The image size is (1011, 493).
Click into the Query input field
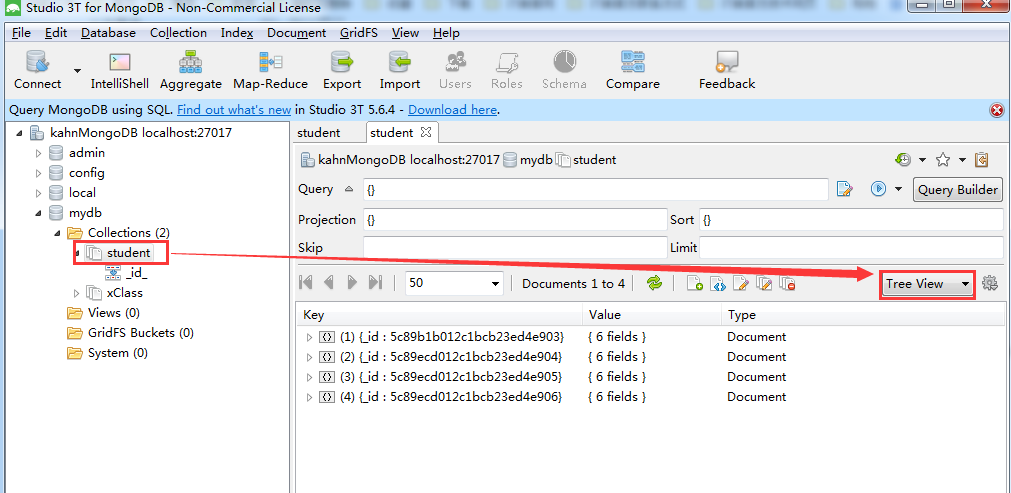(595, 190)
